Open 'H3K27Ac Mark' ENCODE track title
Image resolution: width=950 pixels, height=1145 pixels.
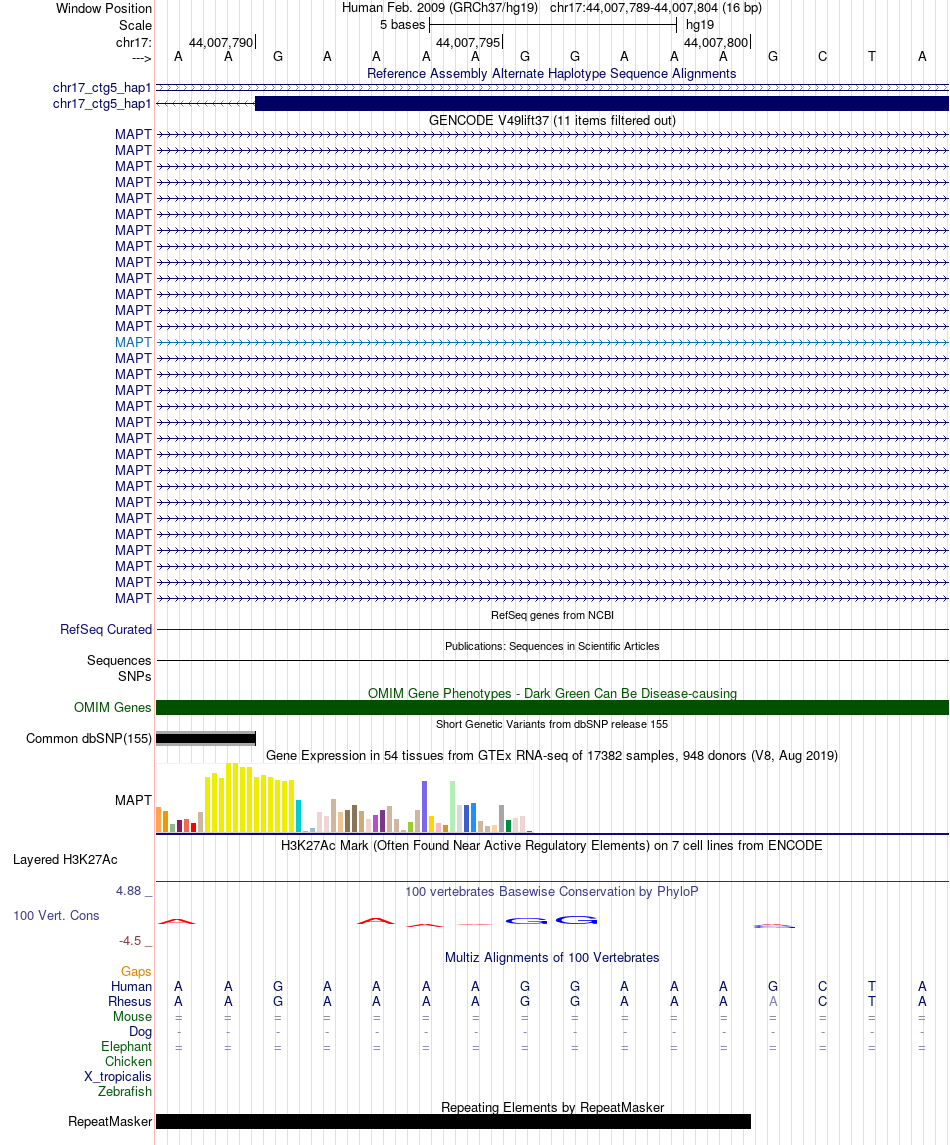pos(552,846)
